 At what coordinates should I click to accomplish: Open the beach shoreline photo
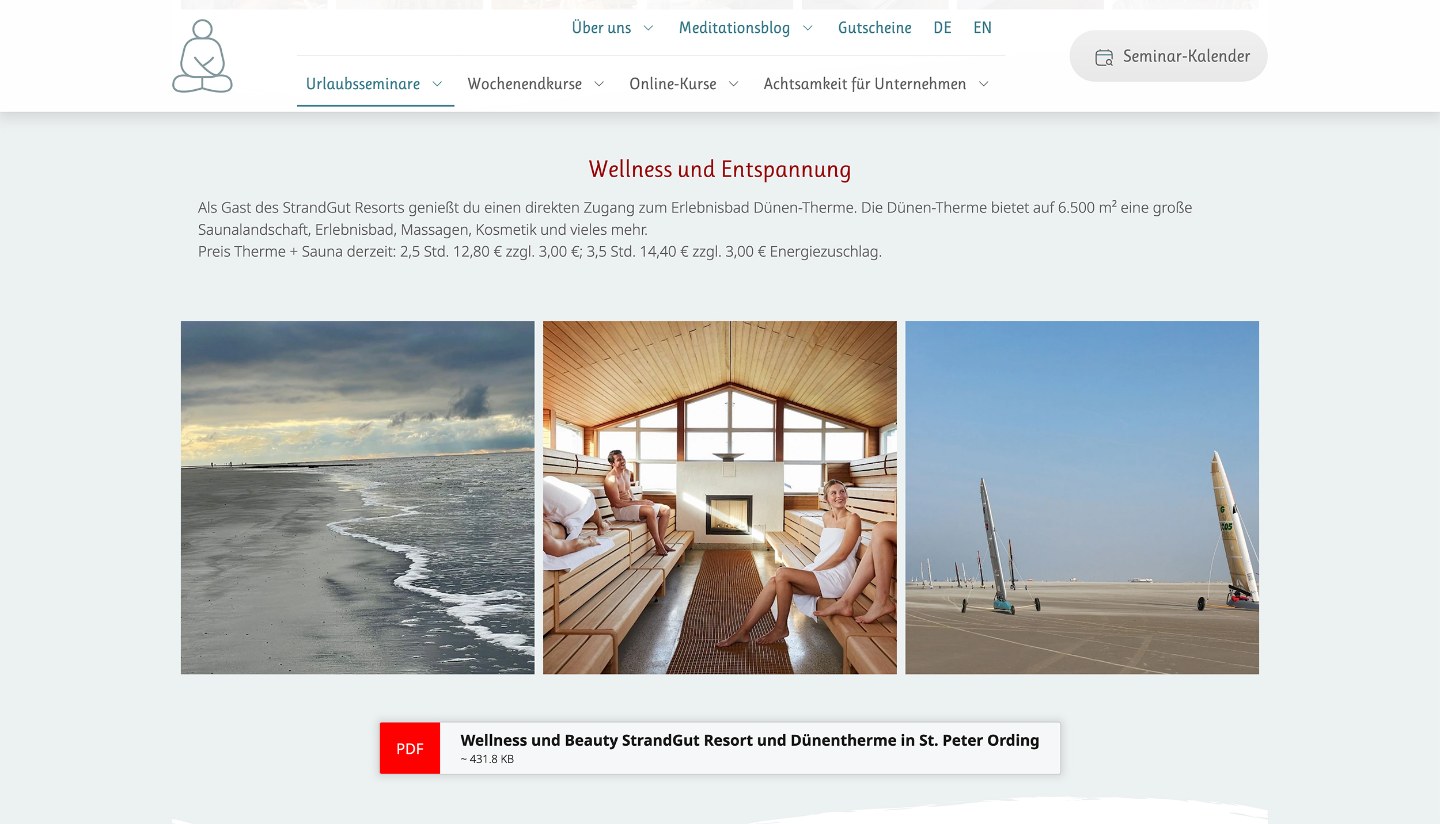tap(358, 497)
